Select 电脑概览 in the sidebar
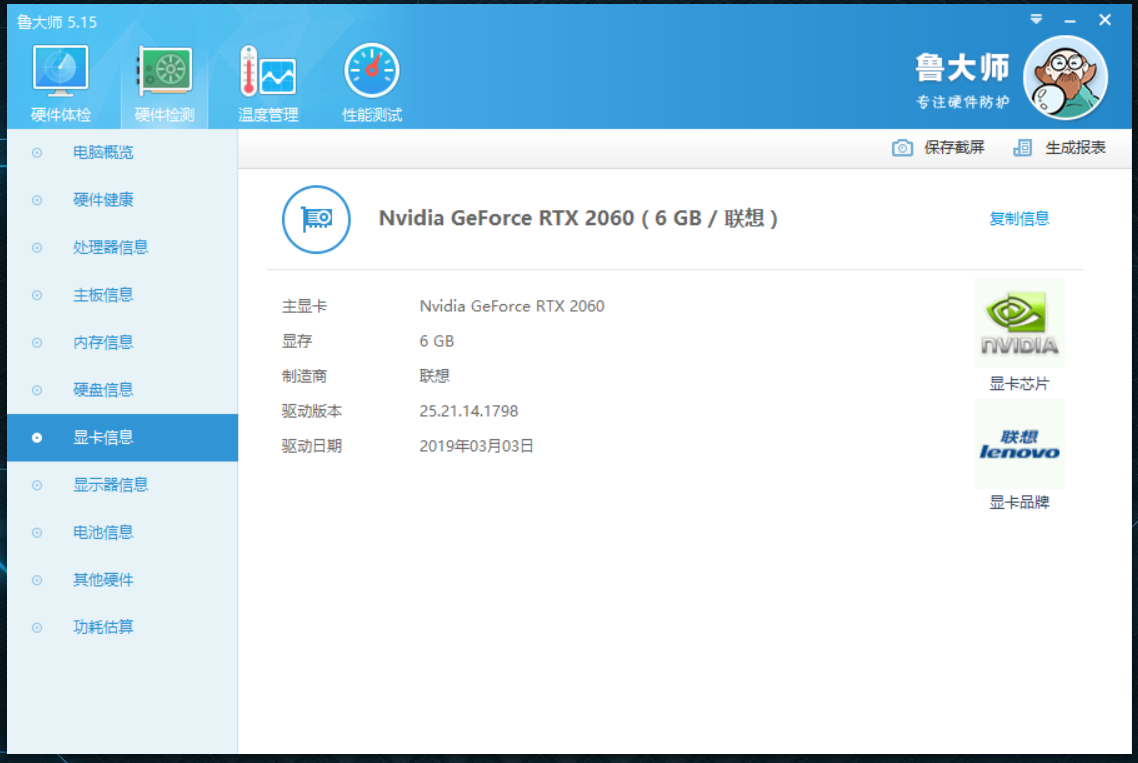This screenshot has width=1138, height=763. [x=123, y=152]
